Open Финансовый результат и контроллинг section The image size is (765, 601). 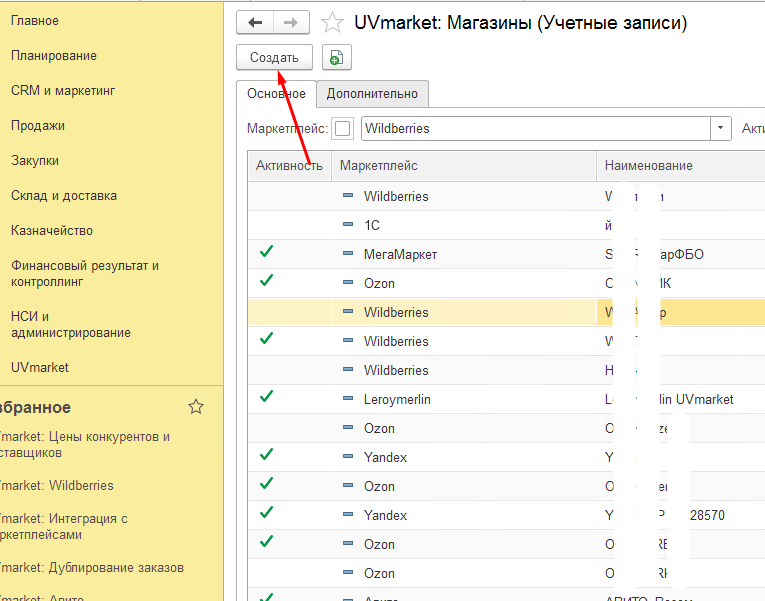tap(85, 274)
